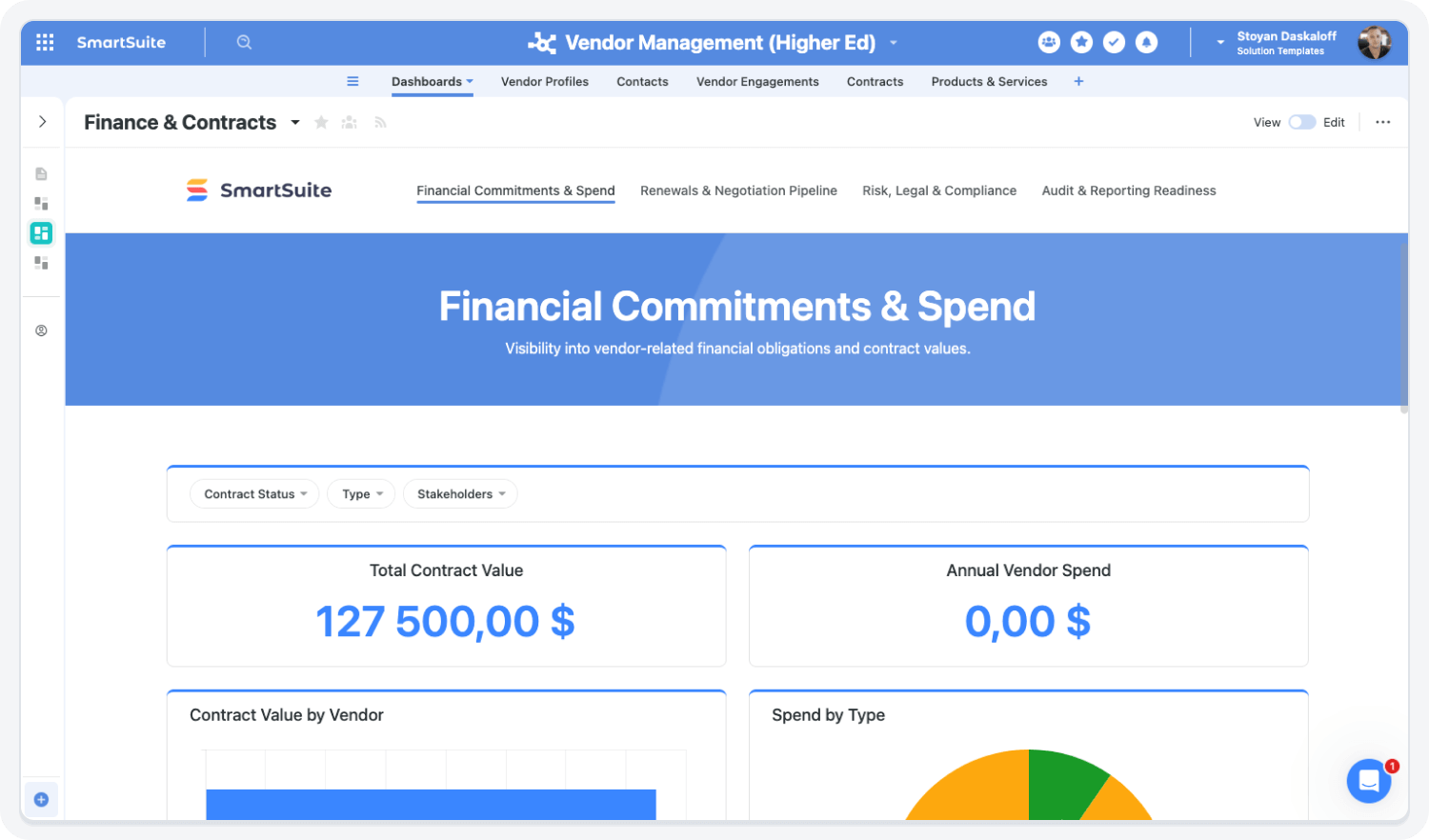Image resolution: width=1429 pixels, height=840 pixels.
Task: Click the document icon in left sidebar
Action: [41, 173]
